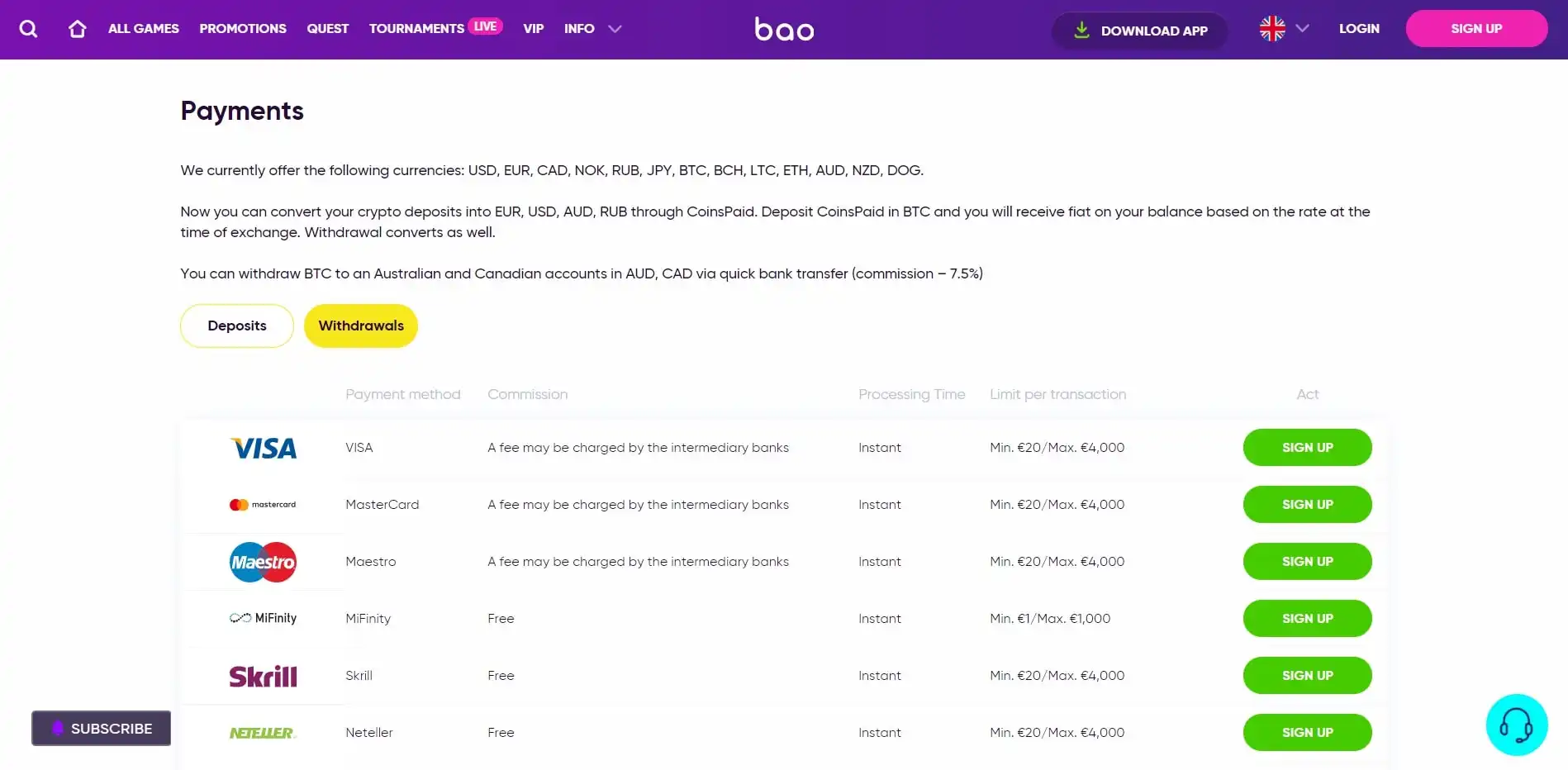
Task: Select the Withdrawals tab
Action: pyautogui.click(x=361, y=326)
